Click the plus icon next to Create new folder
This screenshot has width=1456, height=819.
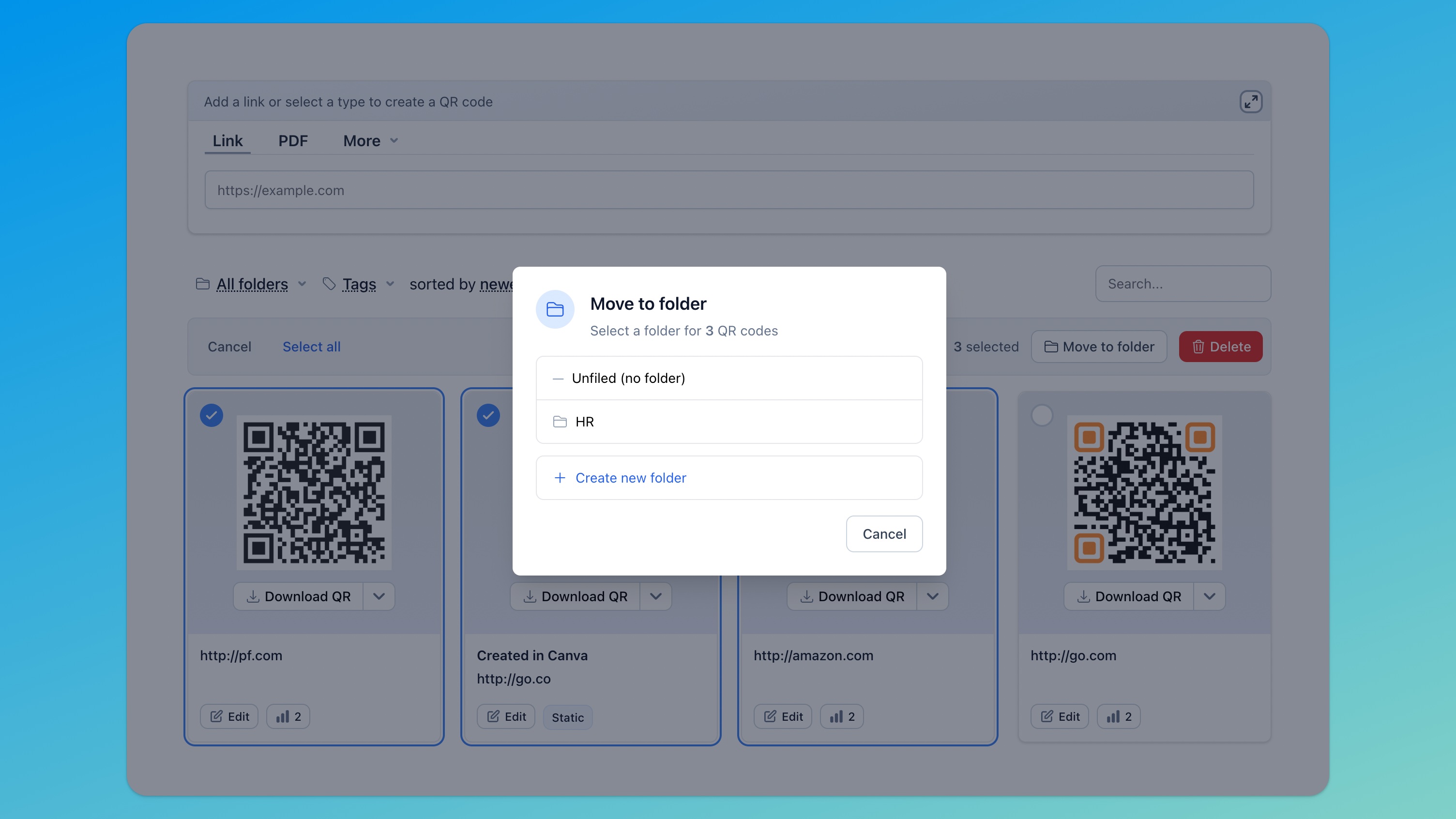pos(560,478)
